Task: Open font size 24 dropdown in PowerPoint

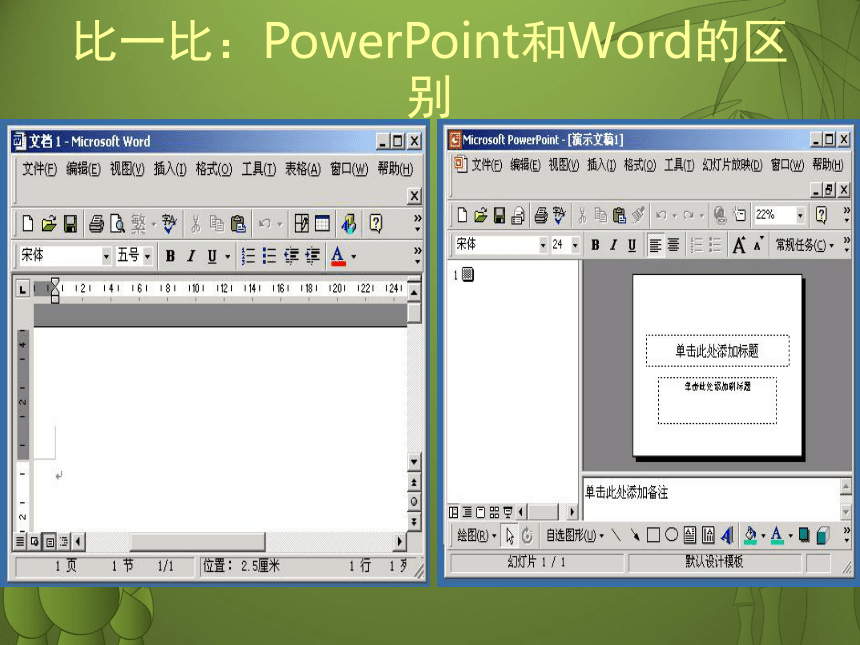Action: (x=575, y=245)
